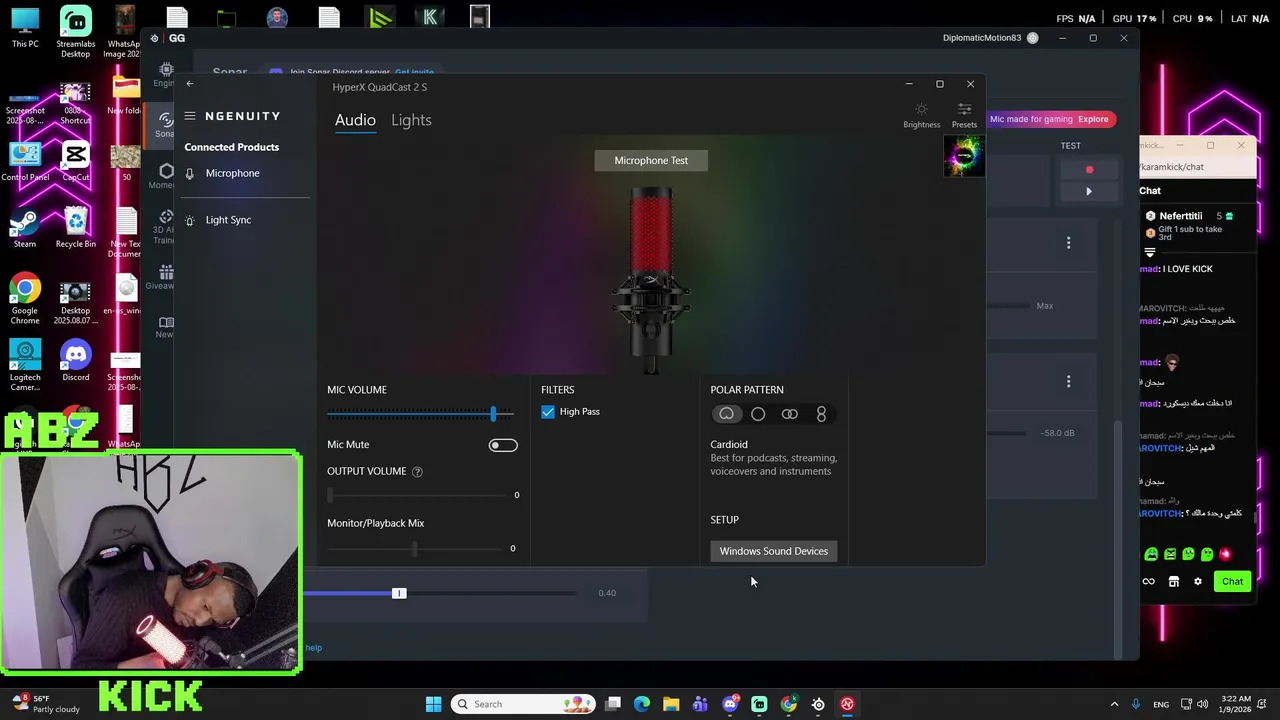Open Google Chrome from the taskbar

click(789, 704)
